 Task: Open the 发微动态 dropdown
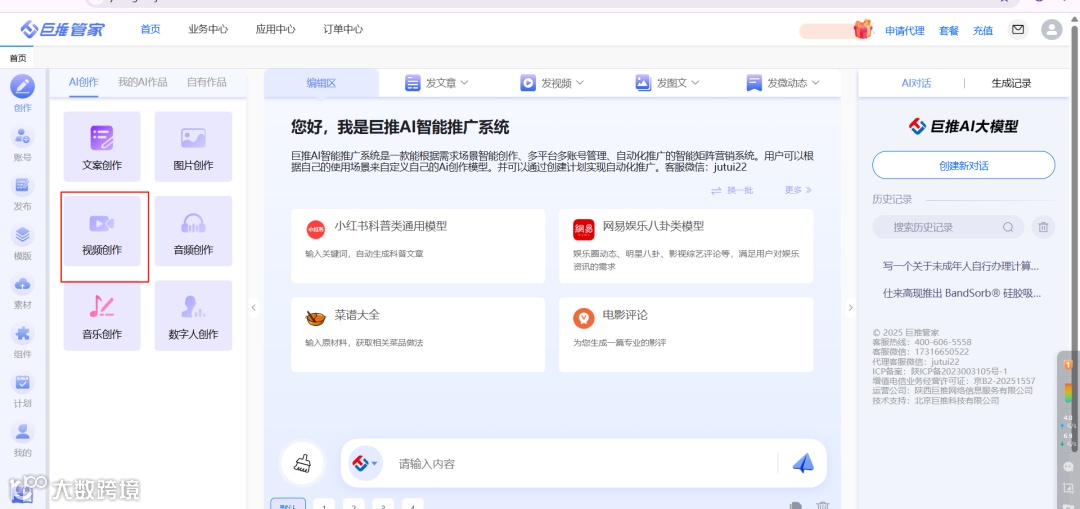783,83
